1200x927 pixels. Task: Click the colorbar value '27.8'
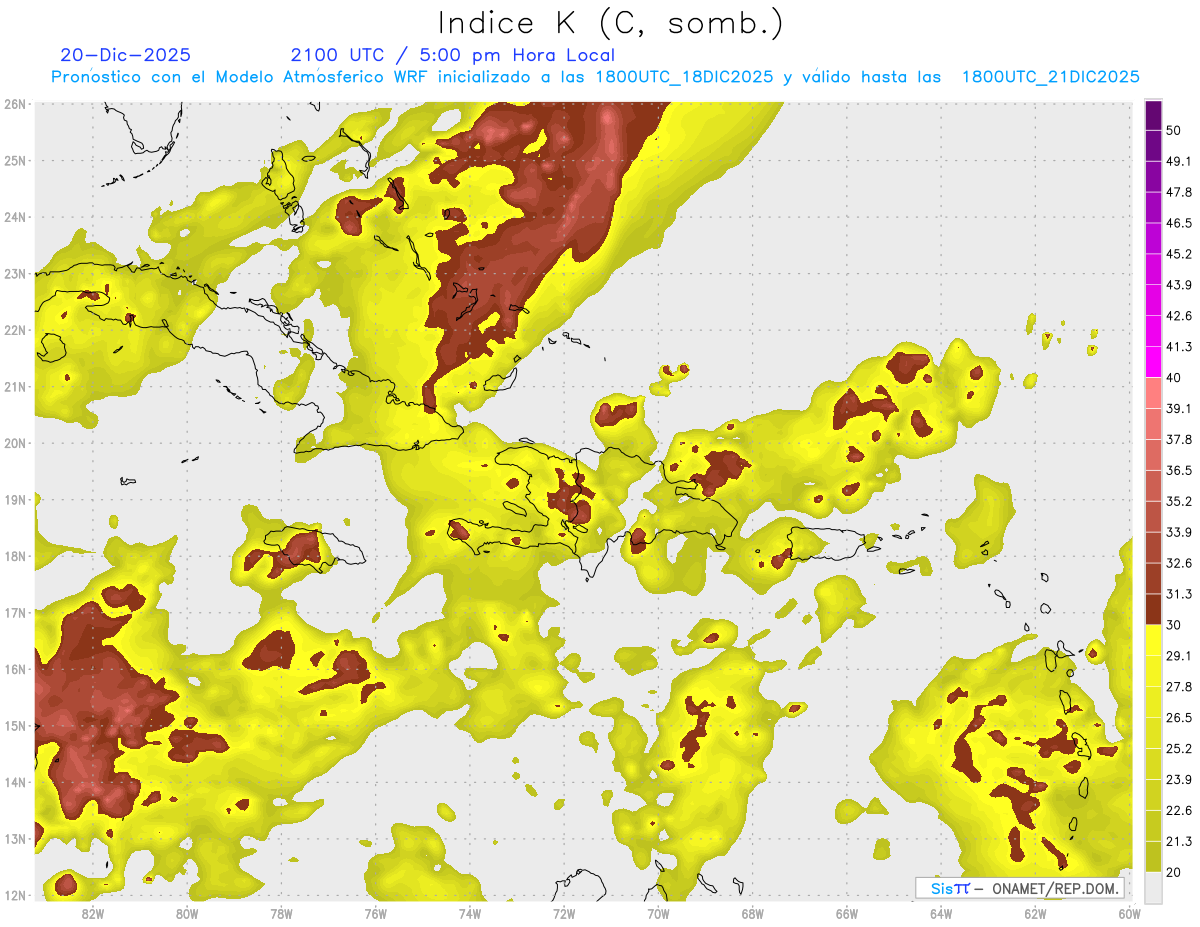point(1179,687)
